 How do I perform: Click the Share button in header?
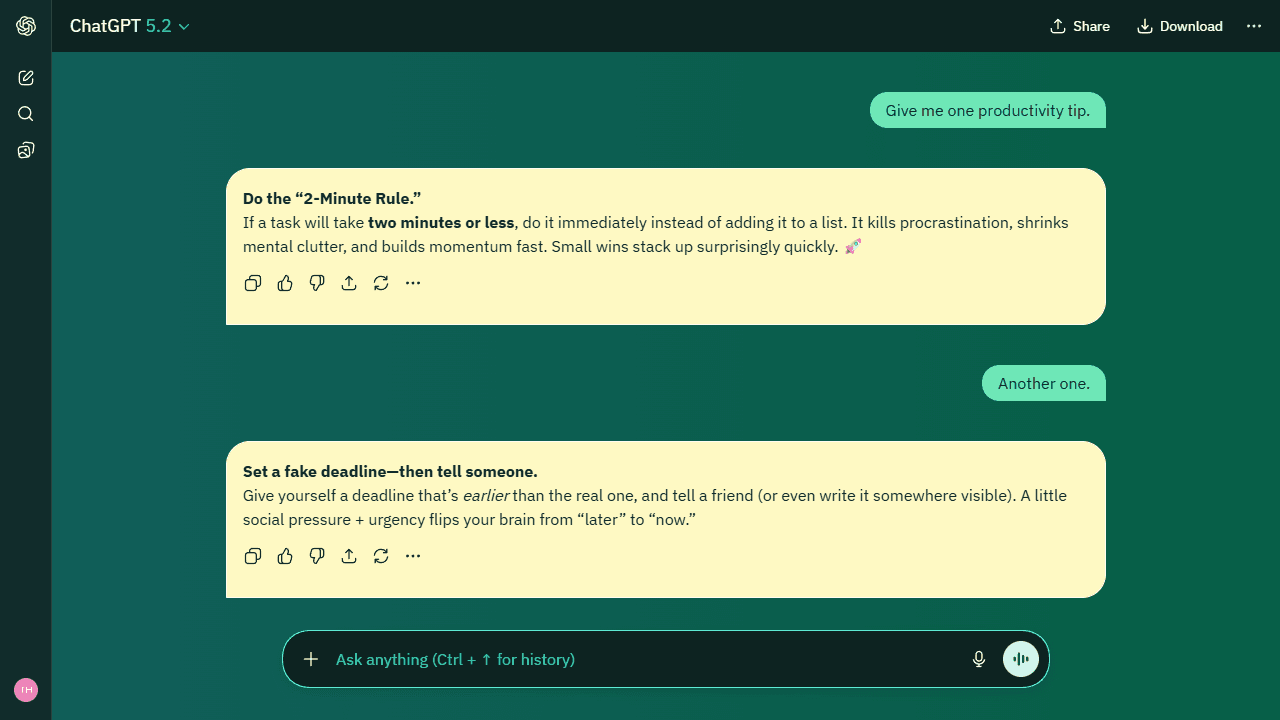coord(1080,26)
